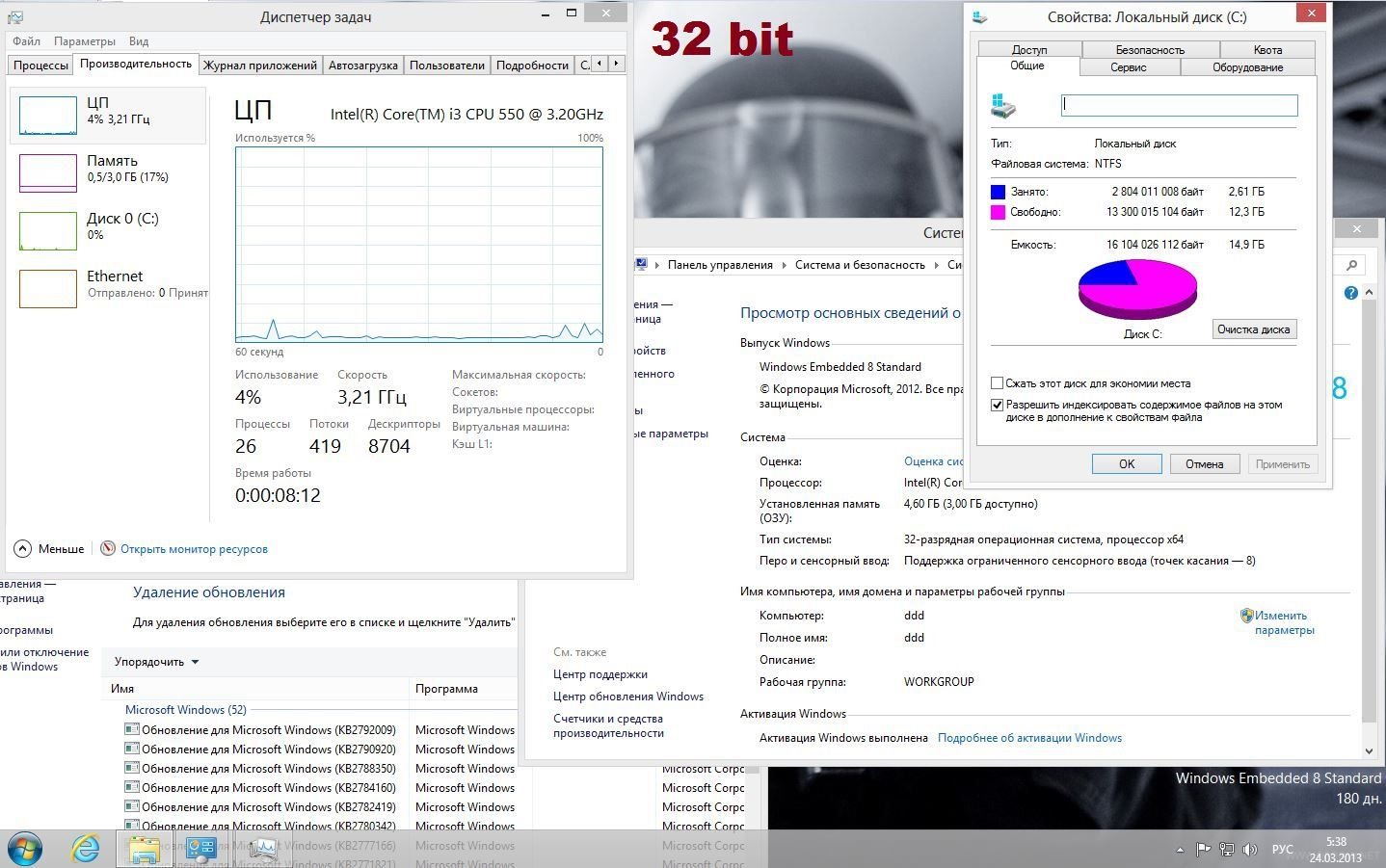Viewport: 1386px width, 868px height.
Task: Click magenta Свободно color swatch
Action: point(998,212)
